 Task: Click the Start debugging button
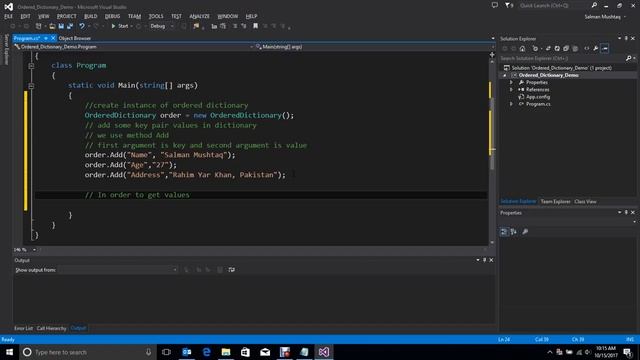(x=120, y=26)
